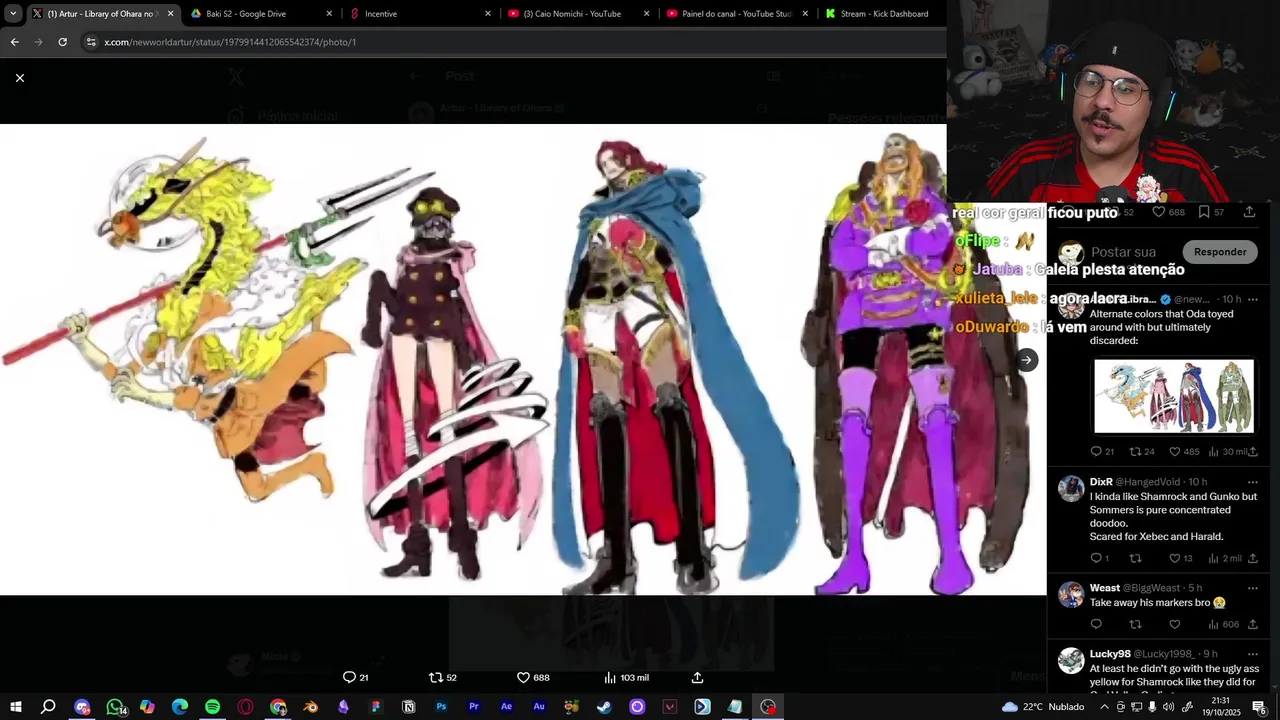
Task: Open Lucky98's profile name link
Action: (1110, 654)
